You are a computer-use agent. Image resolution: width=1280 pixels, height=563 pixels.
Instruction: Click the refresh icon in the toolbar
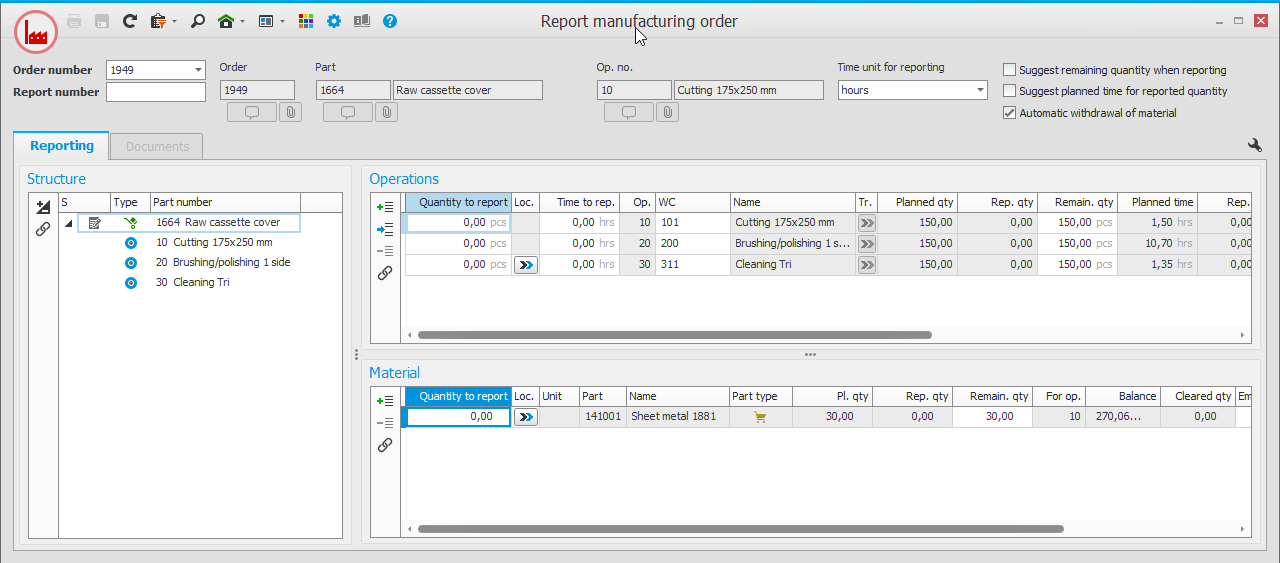coord(130,21)
